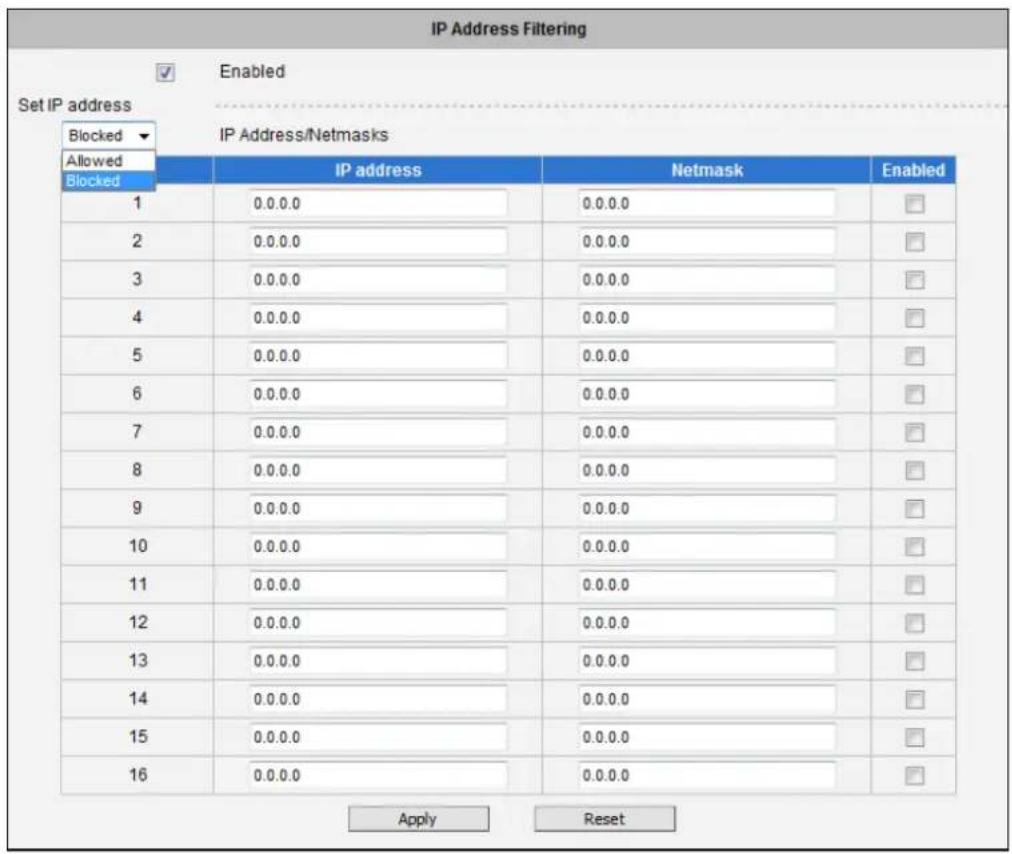The height and width of the screenshot is (854, 1012).
Task: Click the IP address column header
Action: (x=378, y=170)
